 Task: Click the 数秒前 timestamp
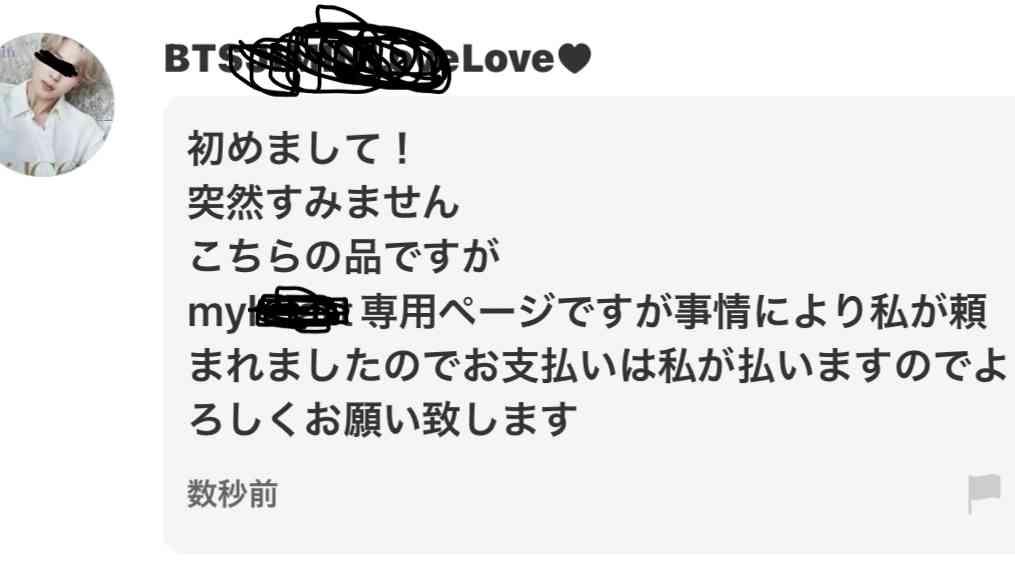232,493
